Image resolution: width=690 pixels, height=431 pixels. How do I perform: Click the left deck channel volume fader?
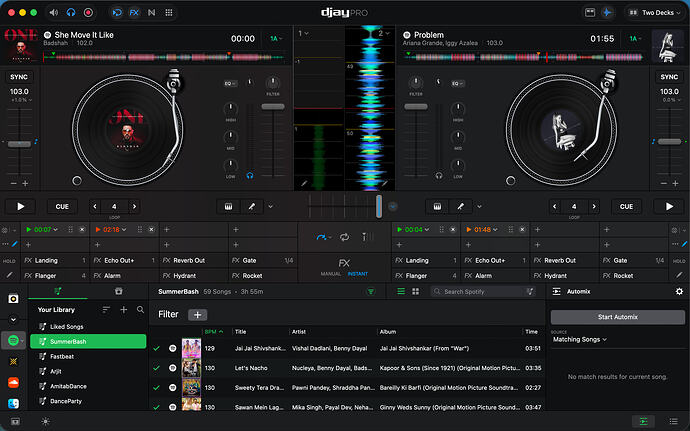click(x=273, y=107)
